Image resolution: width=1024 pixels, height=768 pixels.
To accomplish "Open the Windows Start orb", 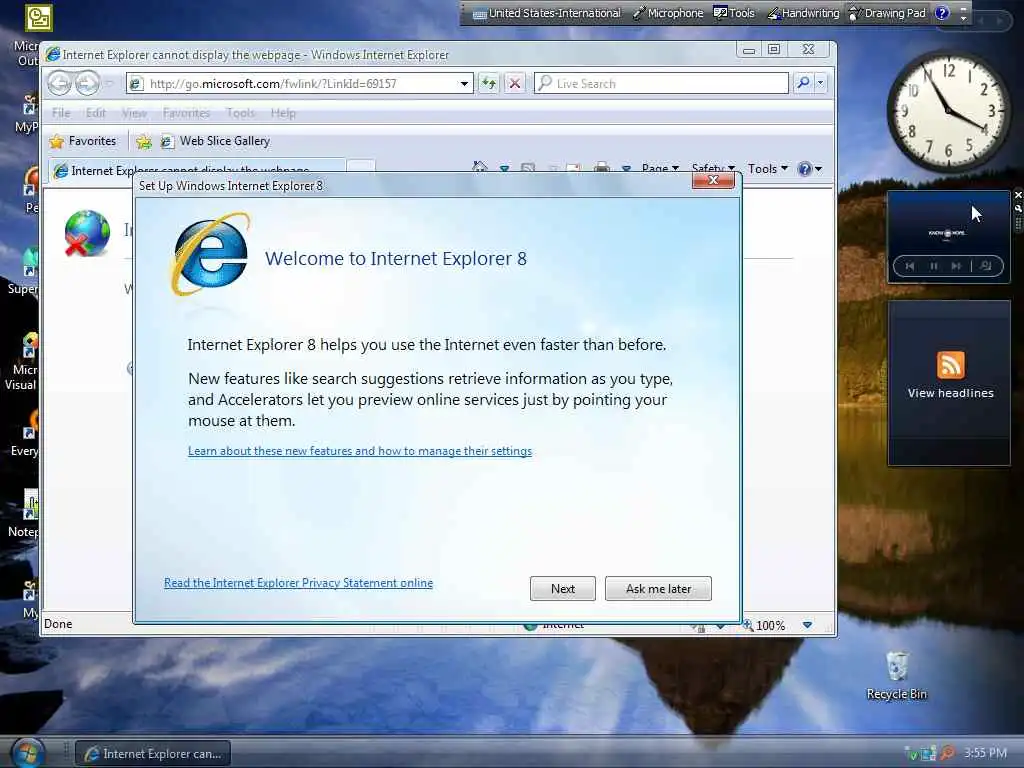I will coord(26,753).
